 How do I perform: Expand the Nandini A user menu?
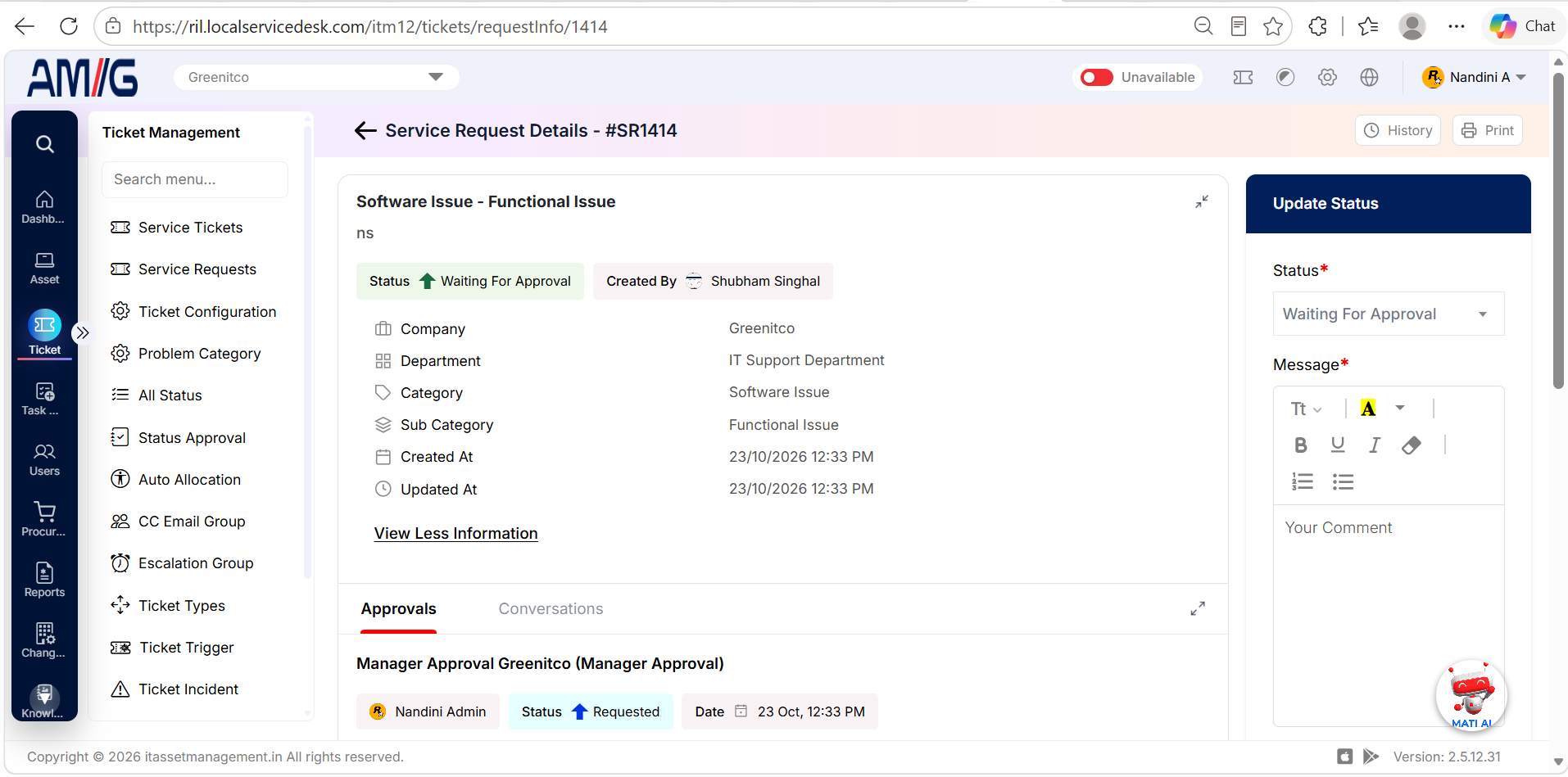coord(1475,77)
